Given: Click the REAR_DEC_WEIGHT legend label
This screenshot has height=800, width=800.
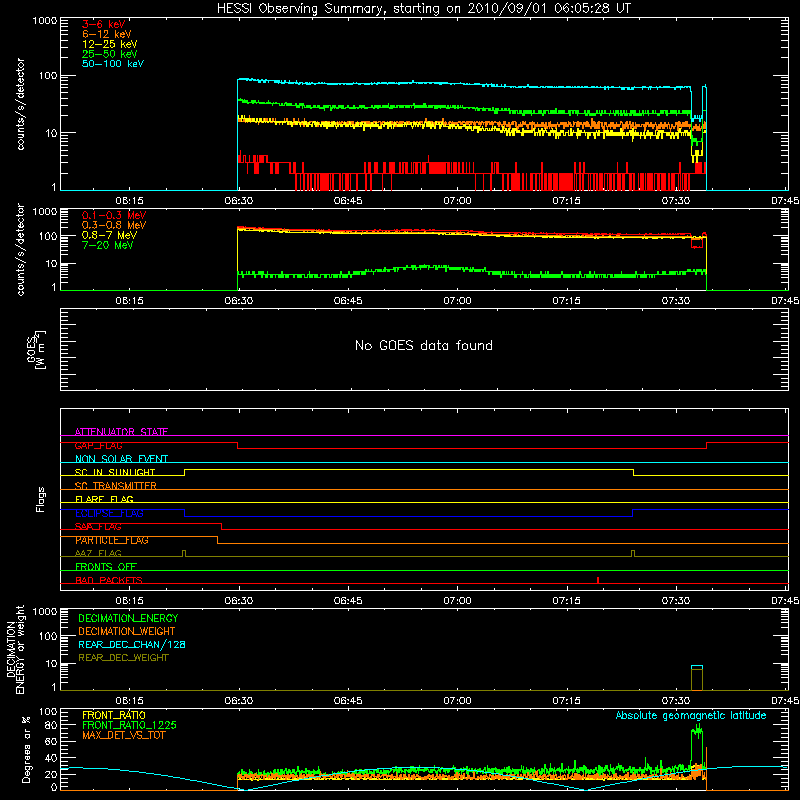Looking at the screenshot, I should 123,658.
